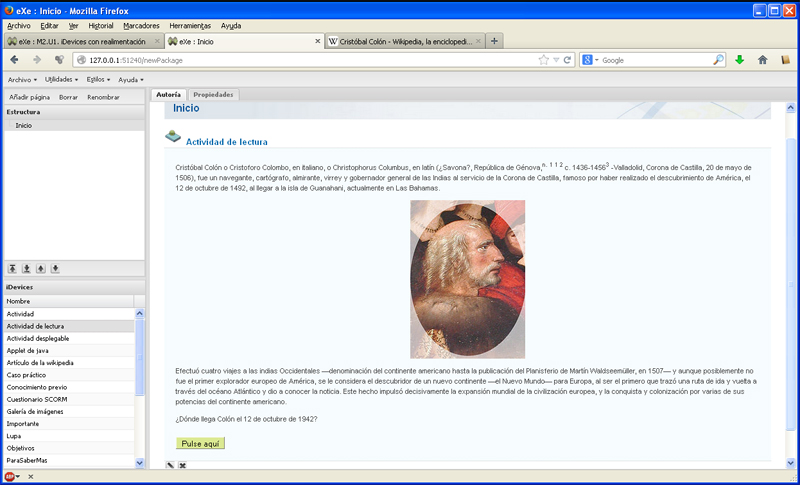This screenshot has width=800, height=485.
Task: Add the Cuestionario SCORM iDevice
Action: tap(69, 399)
